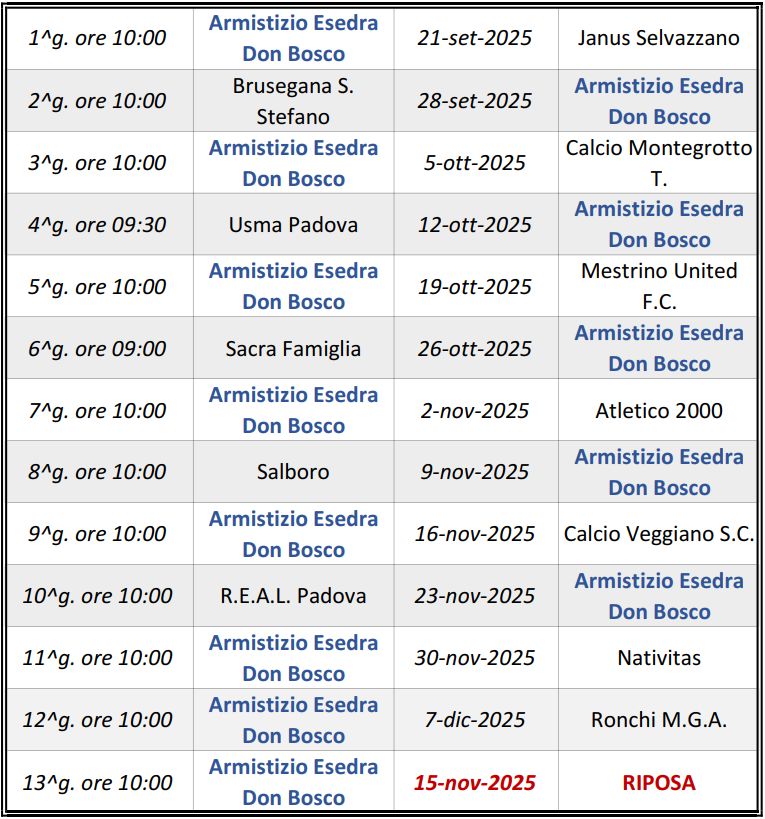Click the Nativitas opponent cell

[x=659, y=658]
